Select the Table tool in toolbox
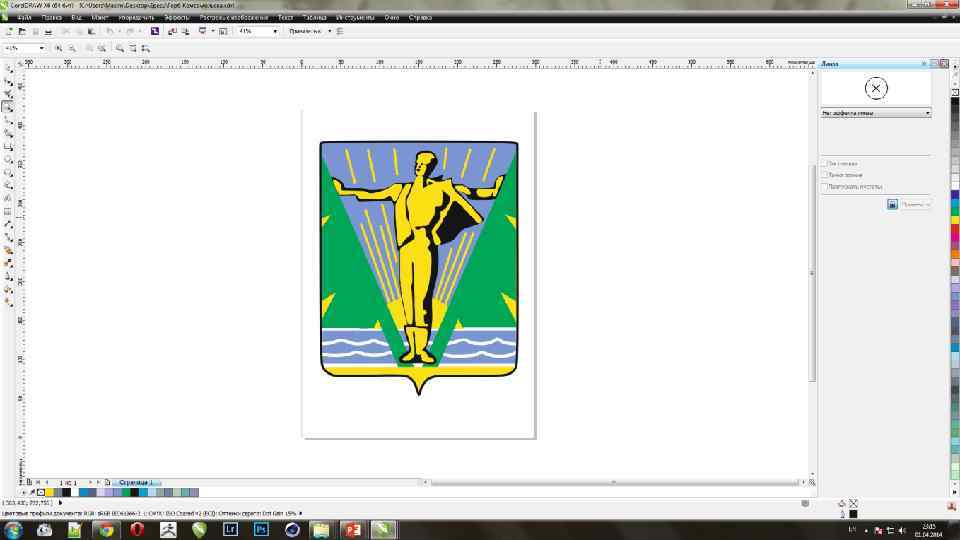 (8, 211)
